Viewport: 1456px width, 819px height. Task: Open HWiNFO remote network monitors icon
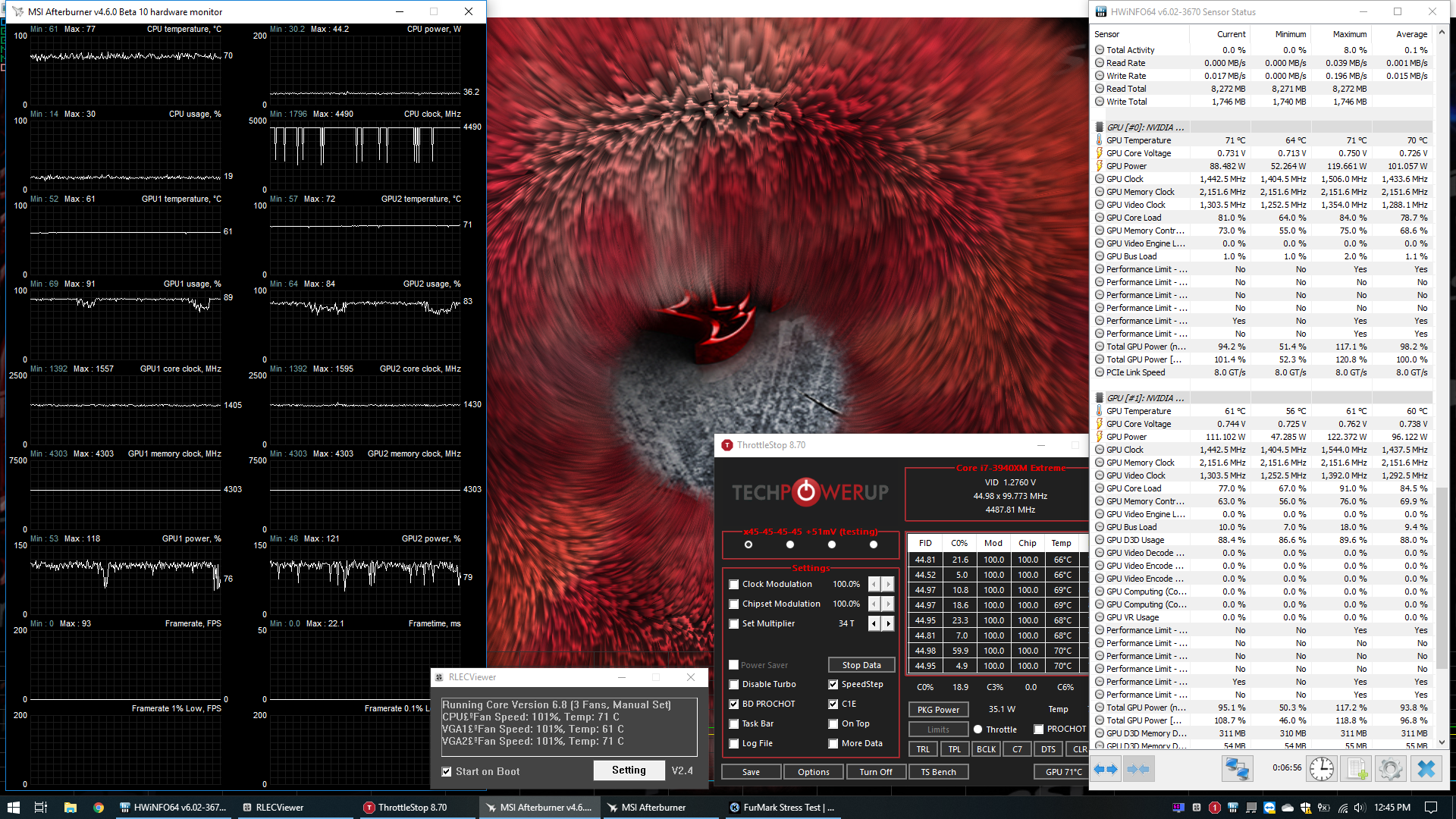[1237, 769]
